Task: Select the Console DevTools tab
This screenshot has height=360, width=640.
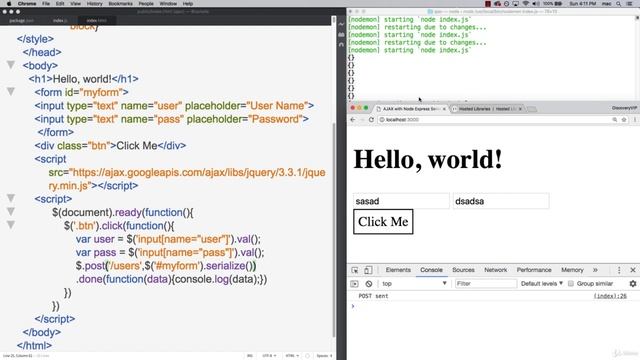Action: 431,270
